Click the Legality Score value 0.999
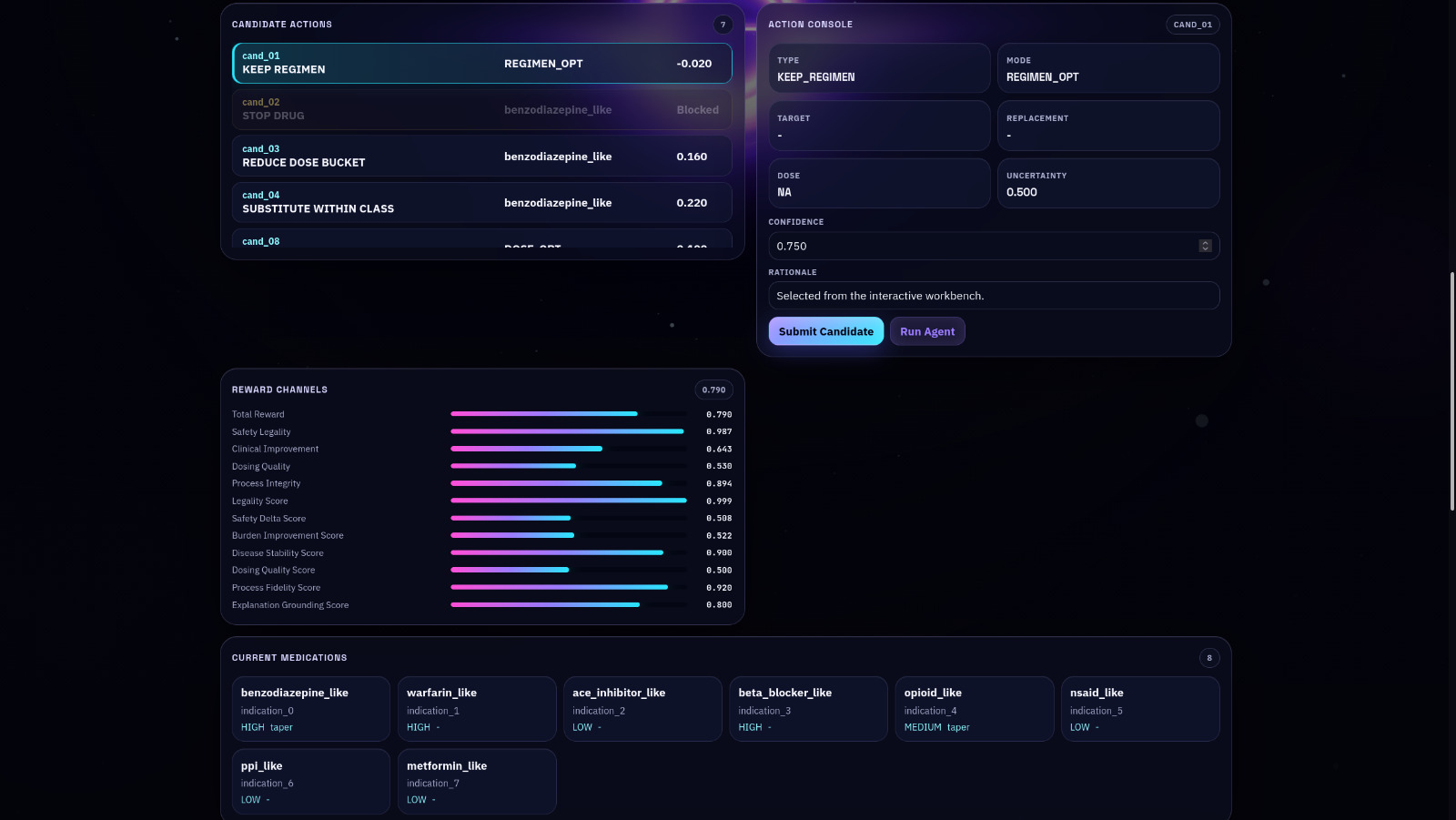This screenshot has width=1456, height=820. [x=719, y=501]
